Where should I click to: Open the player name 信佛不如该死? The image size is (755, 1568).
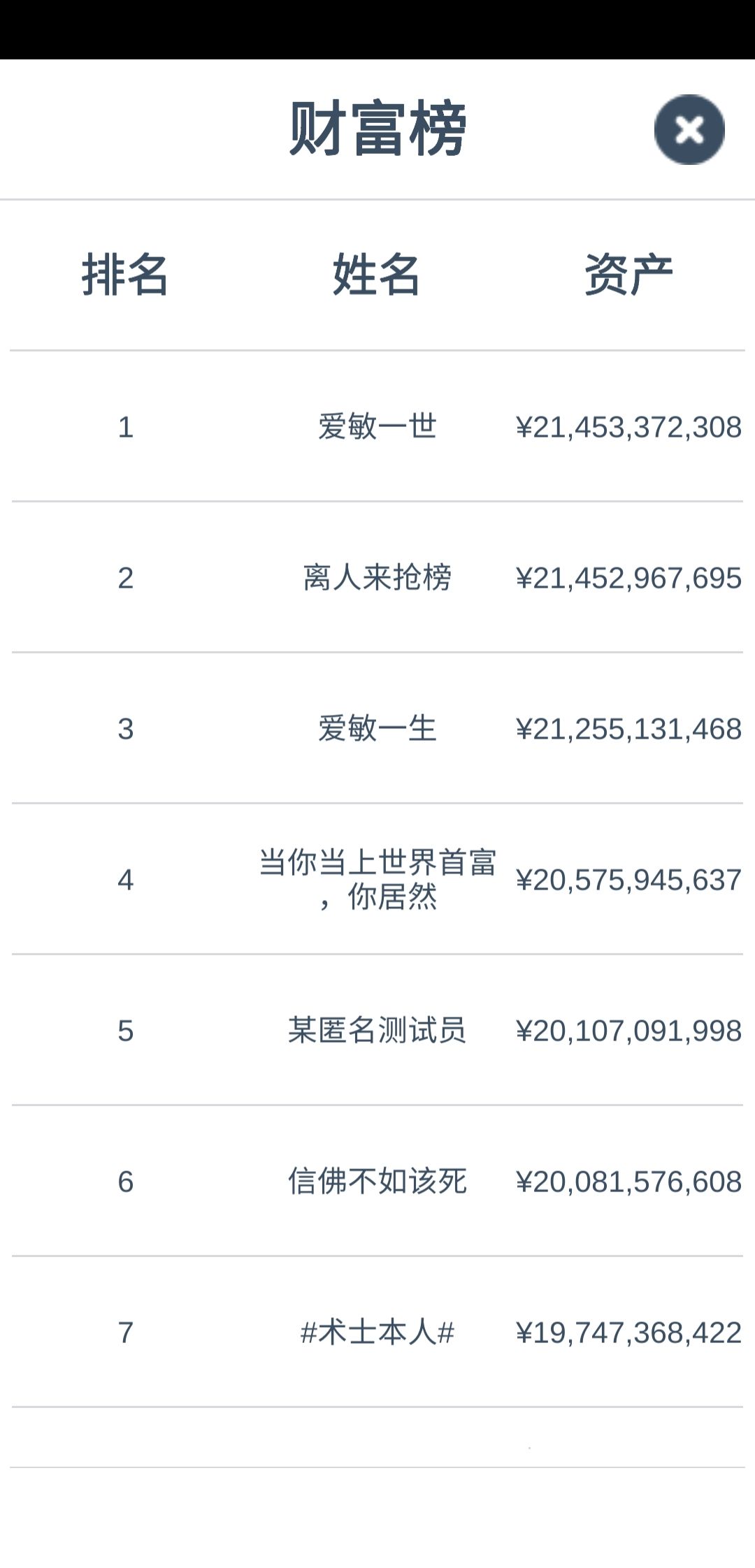pyautogui.click(x=377, y=1182)
